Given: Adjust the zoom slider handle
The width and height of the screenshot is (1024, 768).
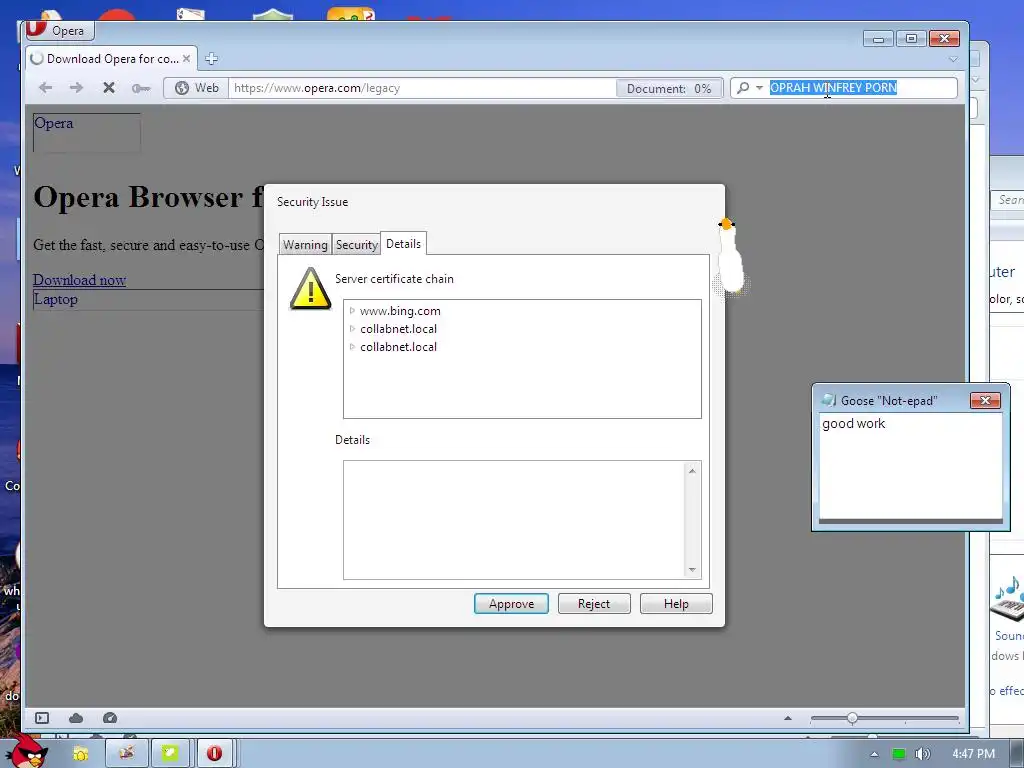Looking at the screenshot, I should (852, 718).
